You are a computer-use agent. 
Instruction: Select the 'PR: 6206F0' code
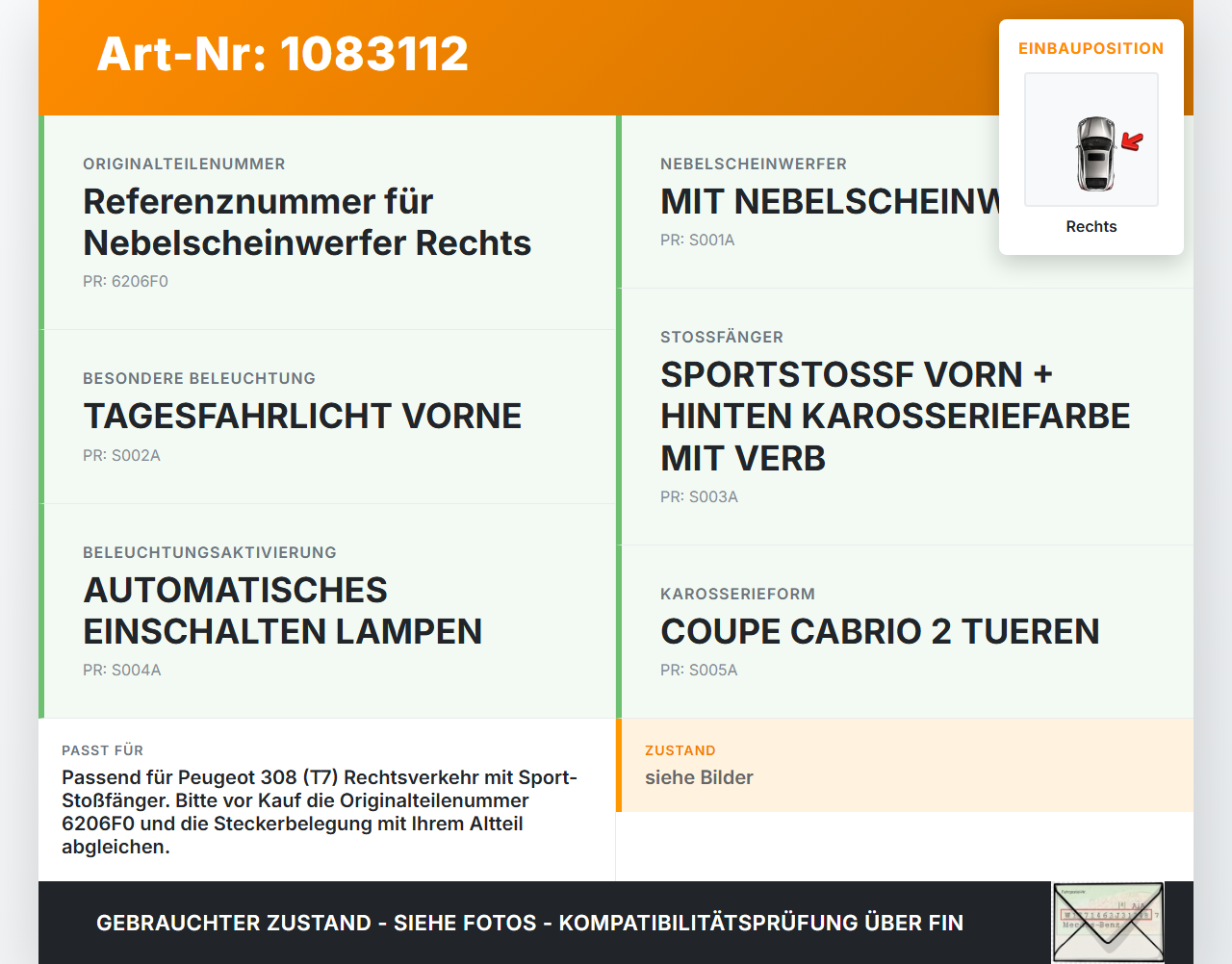point(125,282)
